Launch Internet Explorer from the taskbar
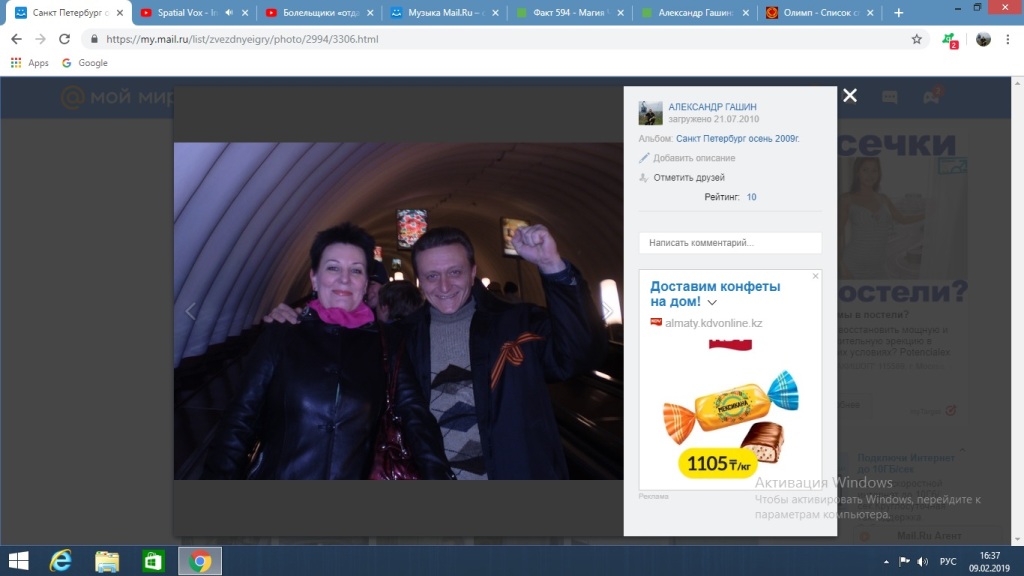This screenshot has width=1024, height=576. pyautogui.click(x=61, y=561)
